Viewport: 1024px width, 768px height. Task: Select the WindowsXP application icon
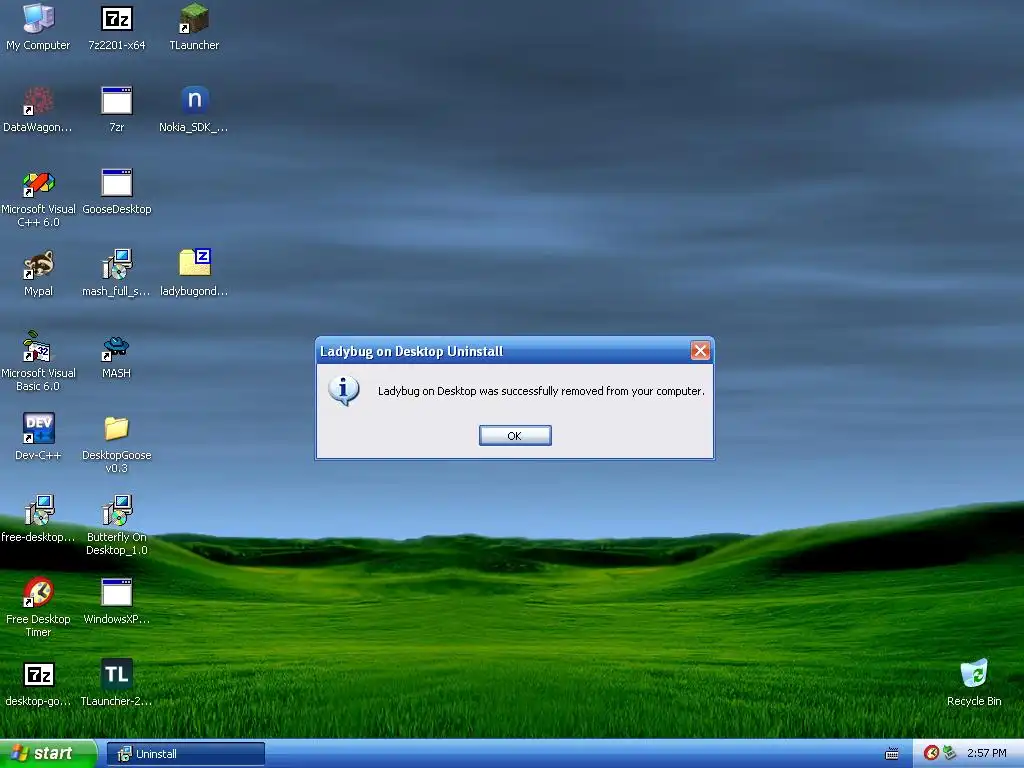coord(117,592)
